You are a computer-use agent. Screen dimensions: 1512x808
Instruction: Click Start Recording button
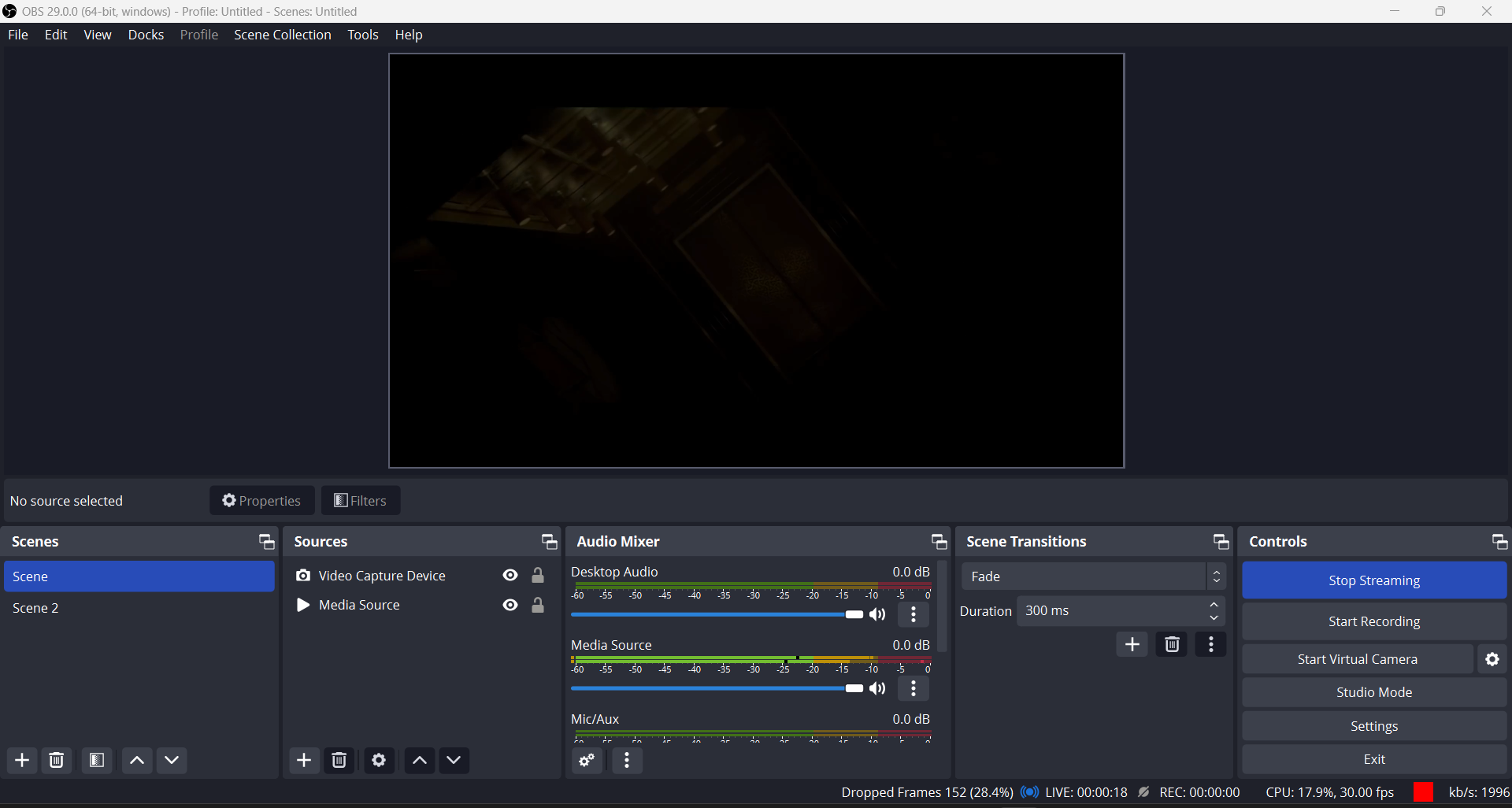tap(1374, 621)
